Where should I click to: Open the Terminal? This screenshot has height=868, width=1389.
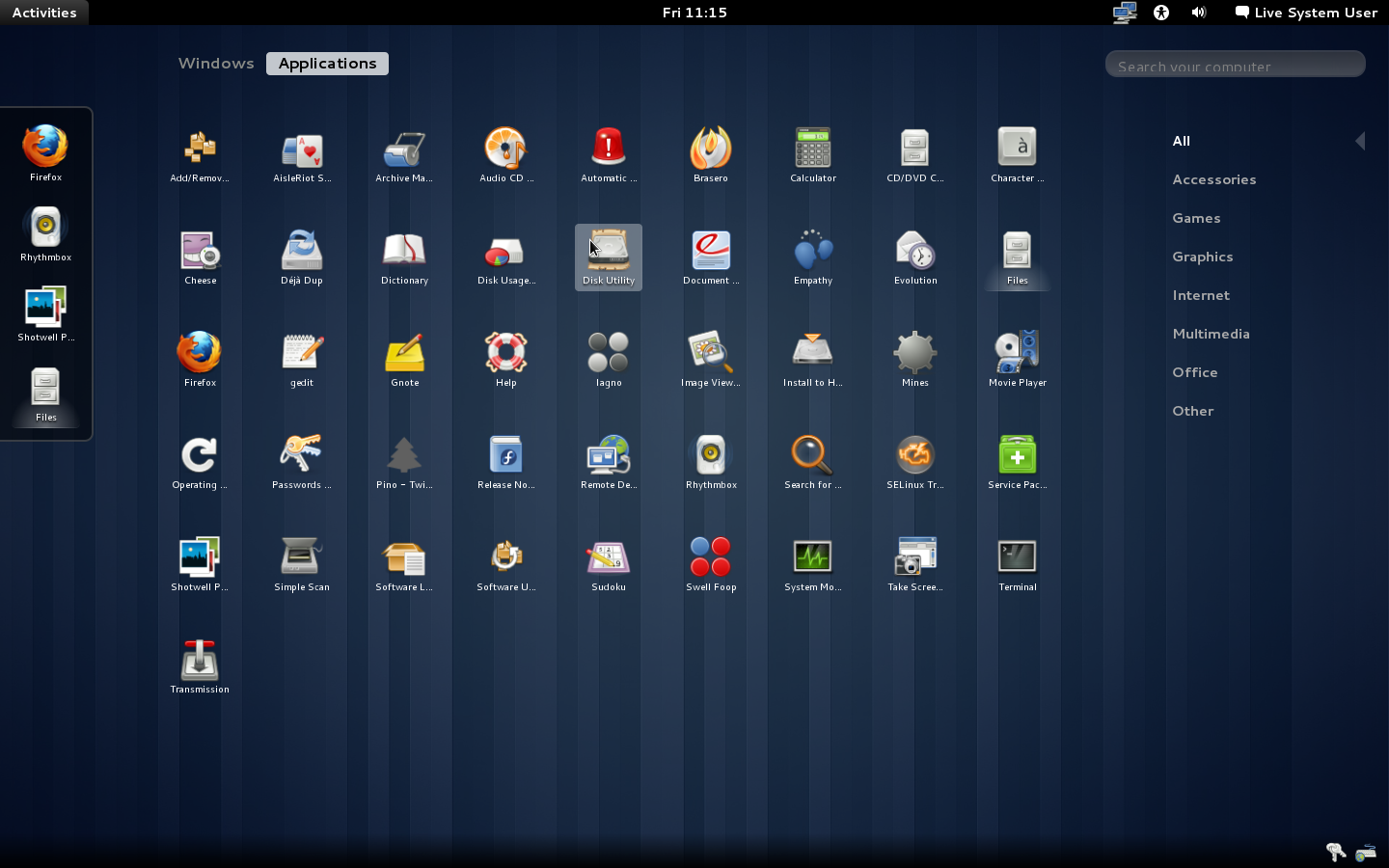[x=1018, y=565]
